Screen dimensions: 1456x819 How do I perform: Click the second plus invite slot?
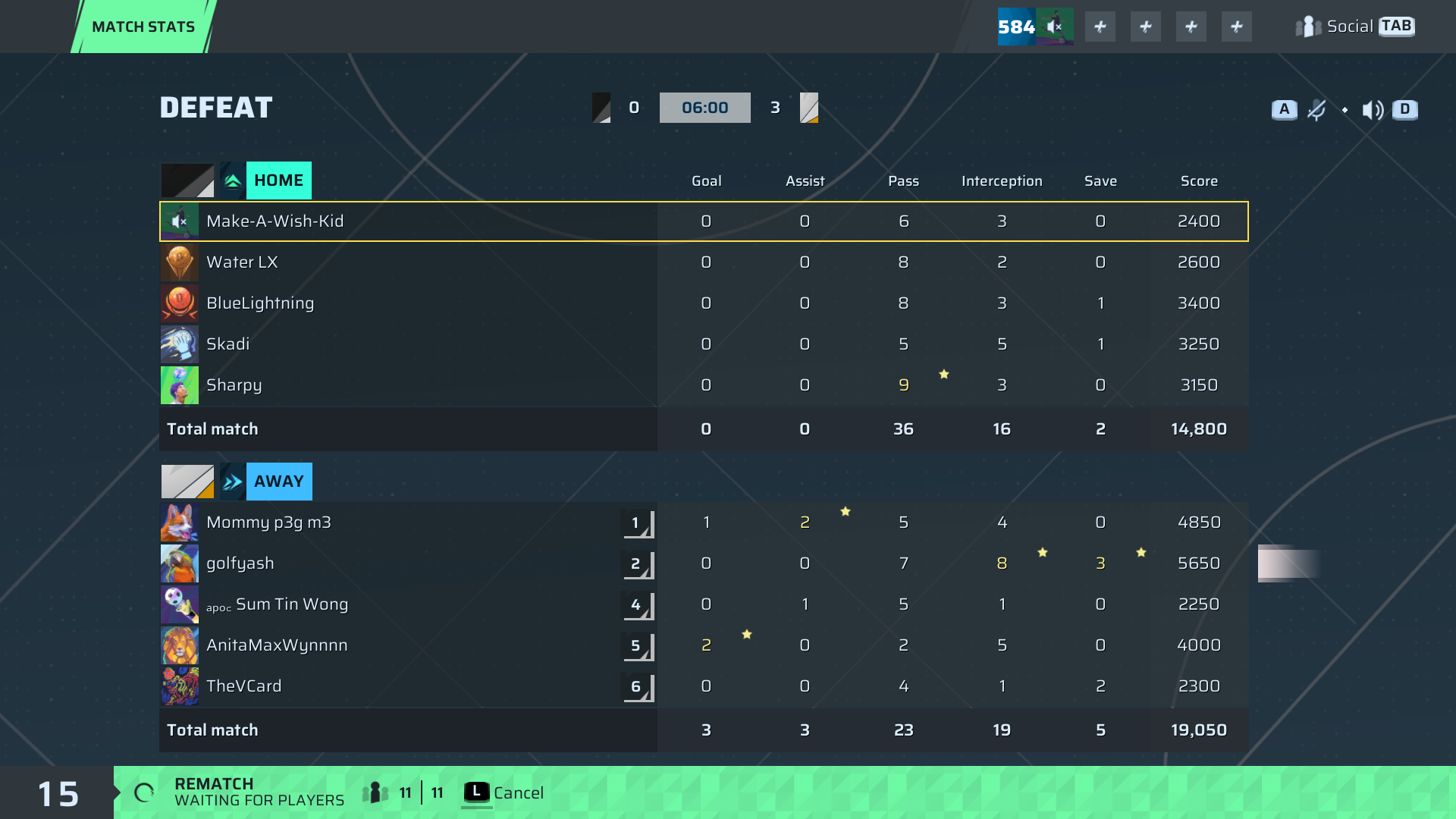click(x=1146, y=27)
